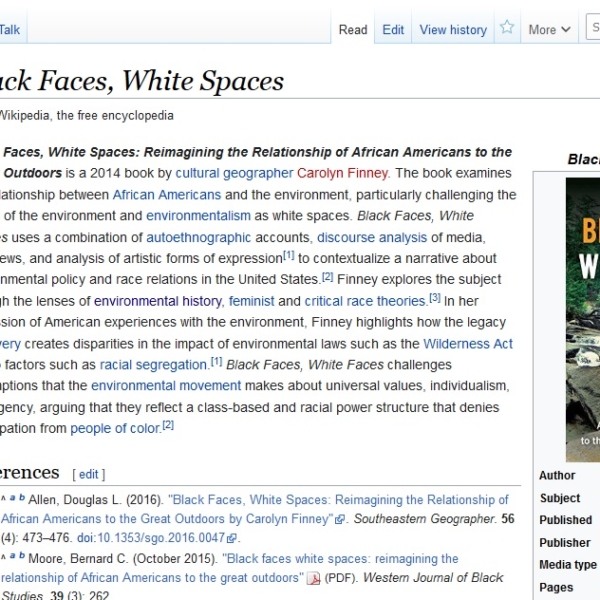The image size is (600, 600).
Task: Open the View history tab
Action: (453, 29)
